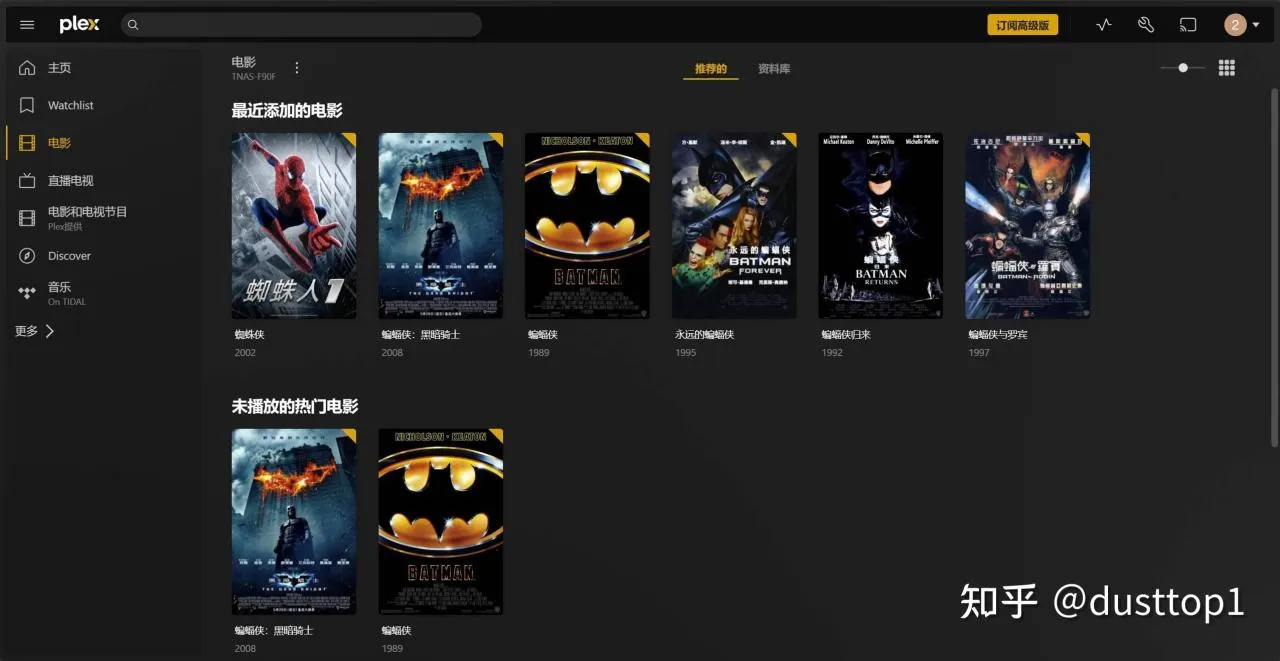The width and height of the screenshot is (1280, 661).
Task: Switch to the 资料库 tab
Action: tap(774, 69)
